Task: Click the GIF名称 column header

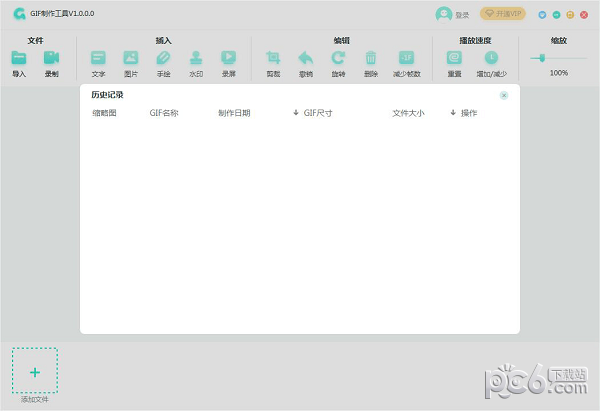Action: click(164, 113)
